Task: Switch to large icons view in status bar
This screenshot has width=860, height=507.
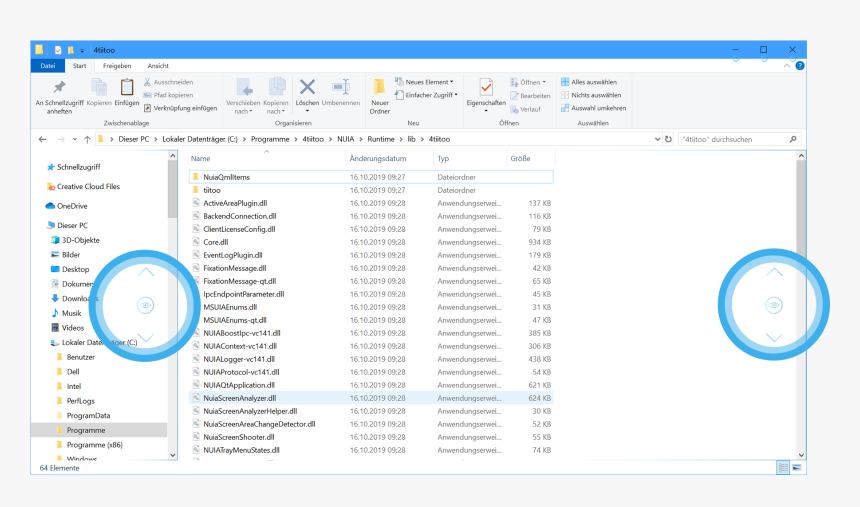Action: [797, 467]
